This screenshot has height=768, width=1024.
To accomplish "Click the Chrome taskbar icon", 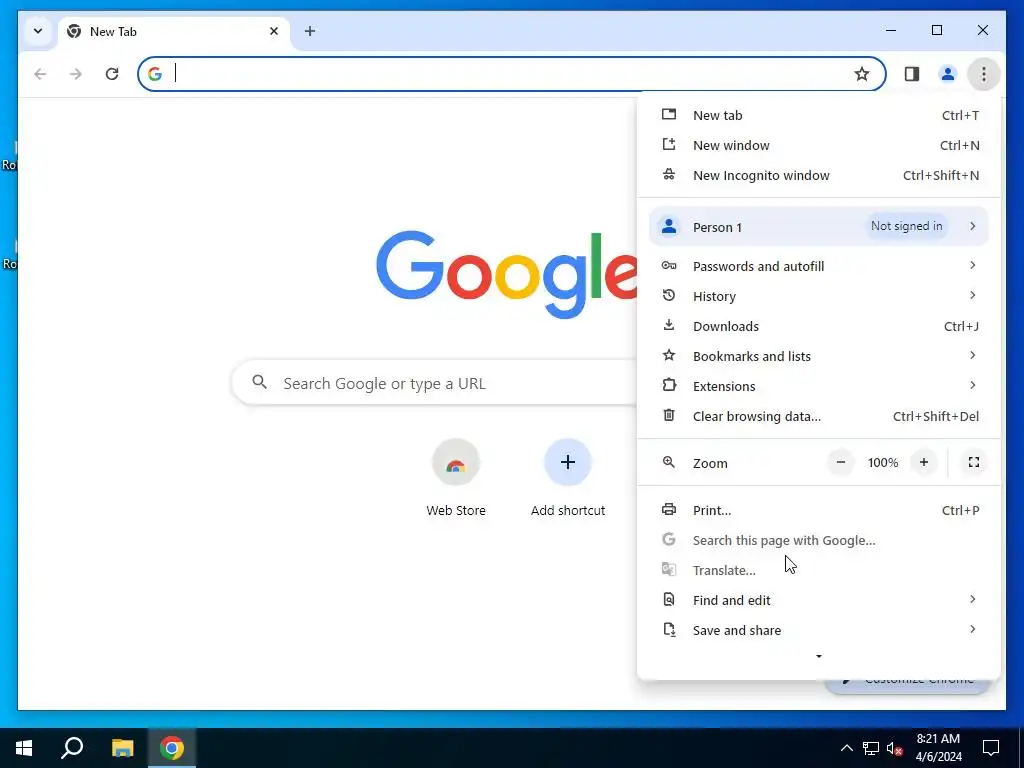I will tap(172, 748).
